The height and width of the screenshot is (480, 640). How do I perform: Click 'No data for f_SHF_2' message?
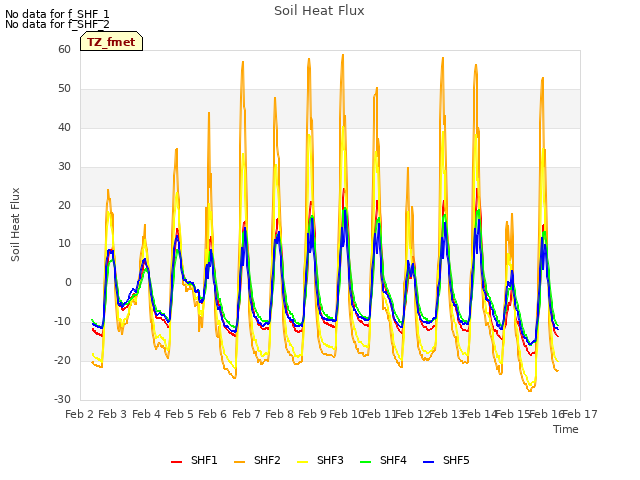[57, 24]
